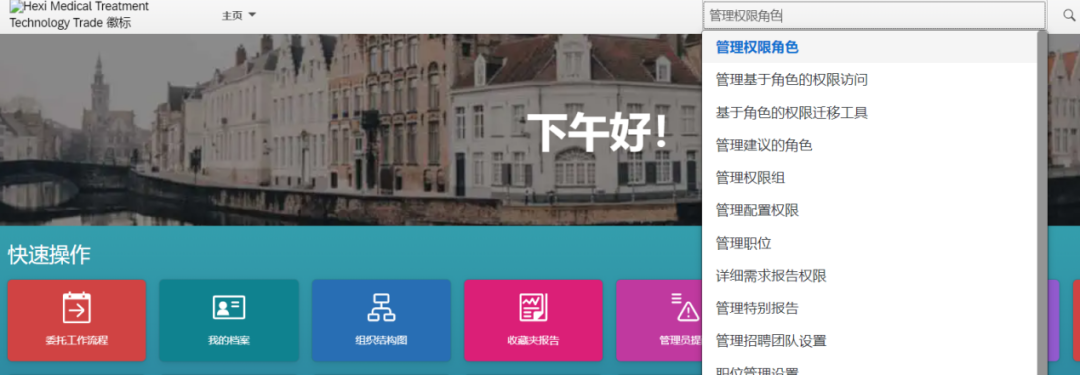The height and width of the screenshot is (375, 1080).
Task: Click the company logo at top left
Action: pos(79,15)
